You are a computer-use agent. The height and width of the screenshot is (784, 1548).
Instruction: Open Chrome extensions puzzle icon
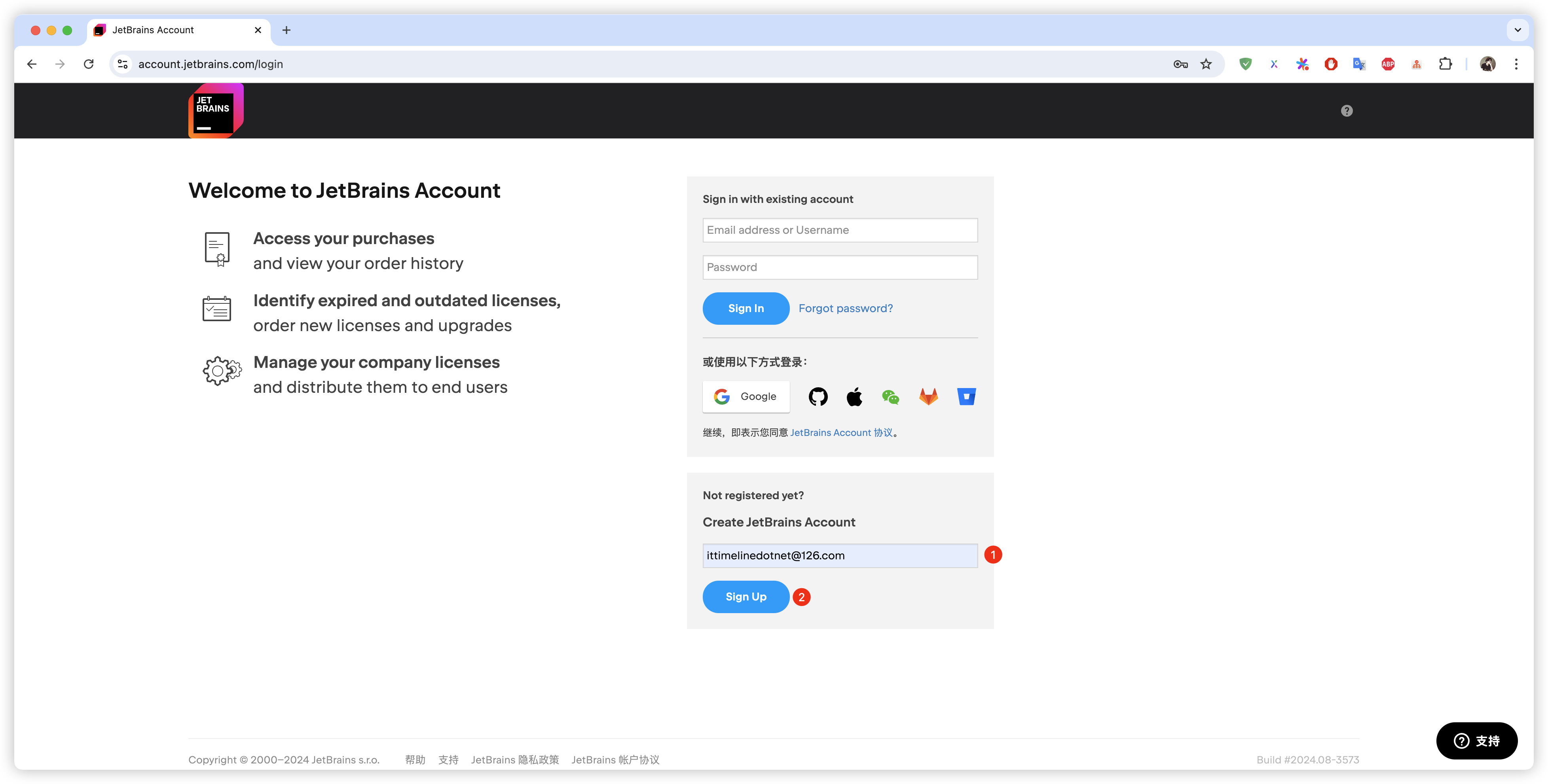click(x=1445, y=64)
